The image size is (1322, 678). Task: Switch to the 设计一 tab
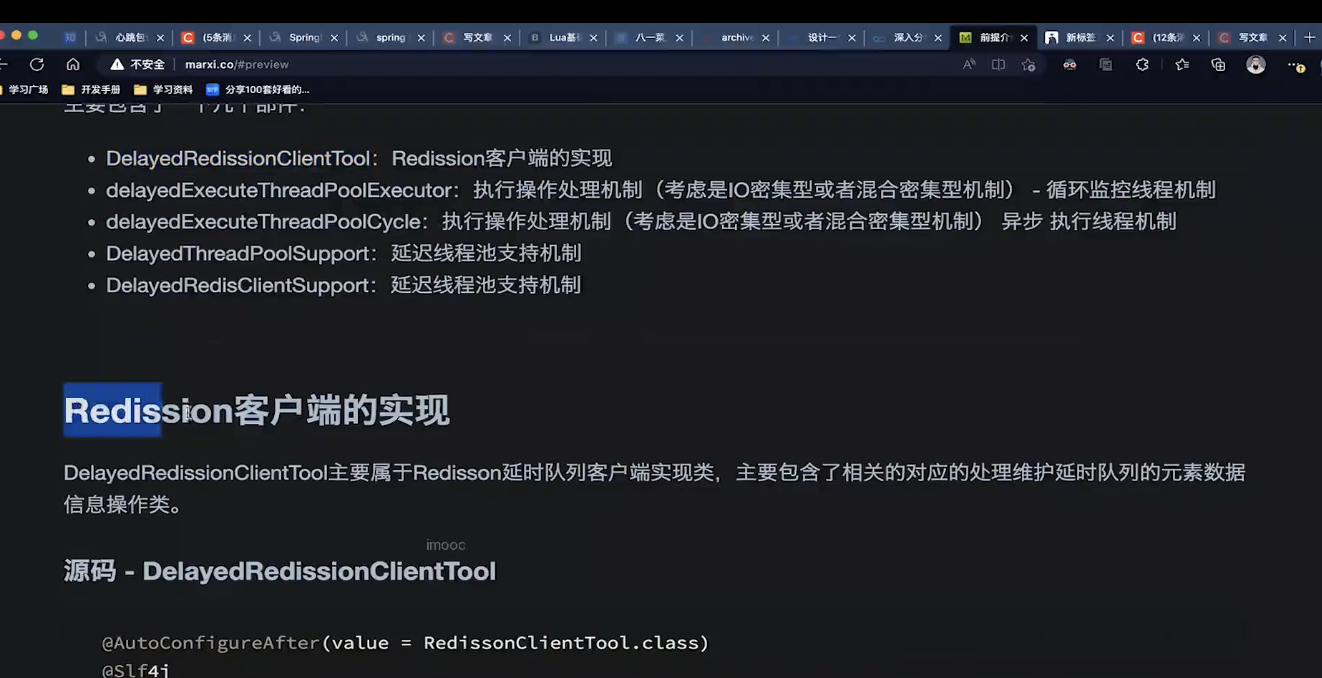pyautogui.click(x=821, y=37)
